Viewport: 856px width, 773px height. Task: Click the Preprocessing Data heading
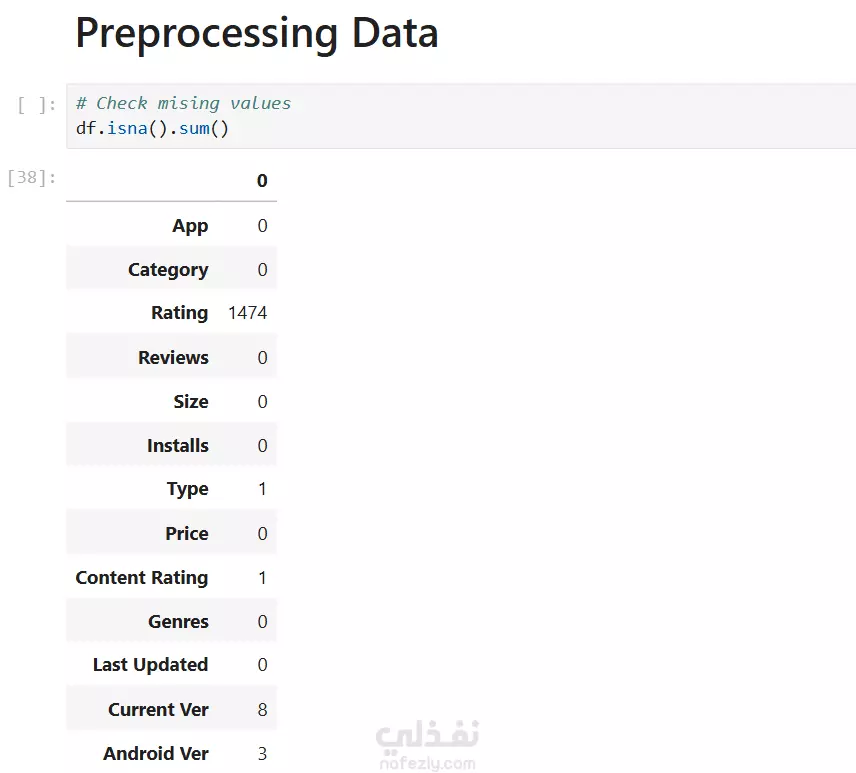[x=257, y=34]
